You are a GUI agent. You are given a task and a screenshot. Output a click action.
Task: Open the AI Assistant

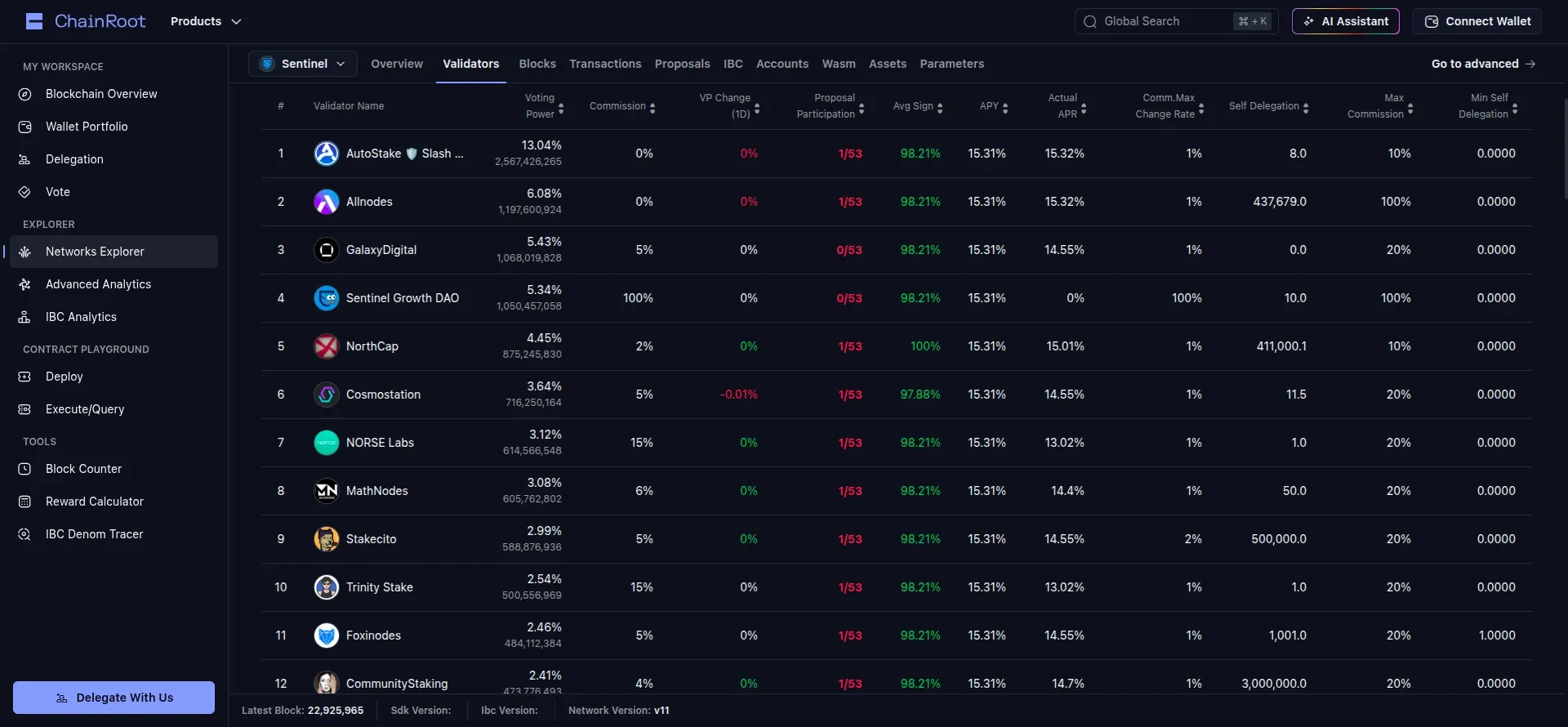(x=1346, y=21)
